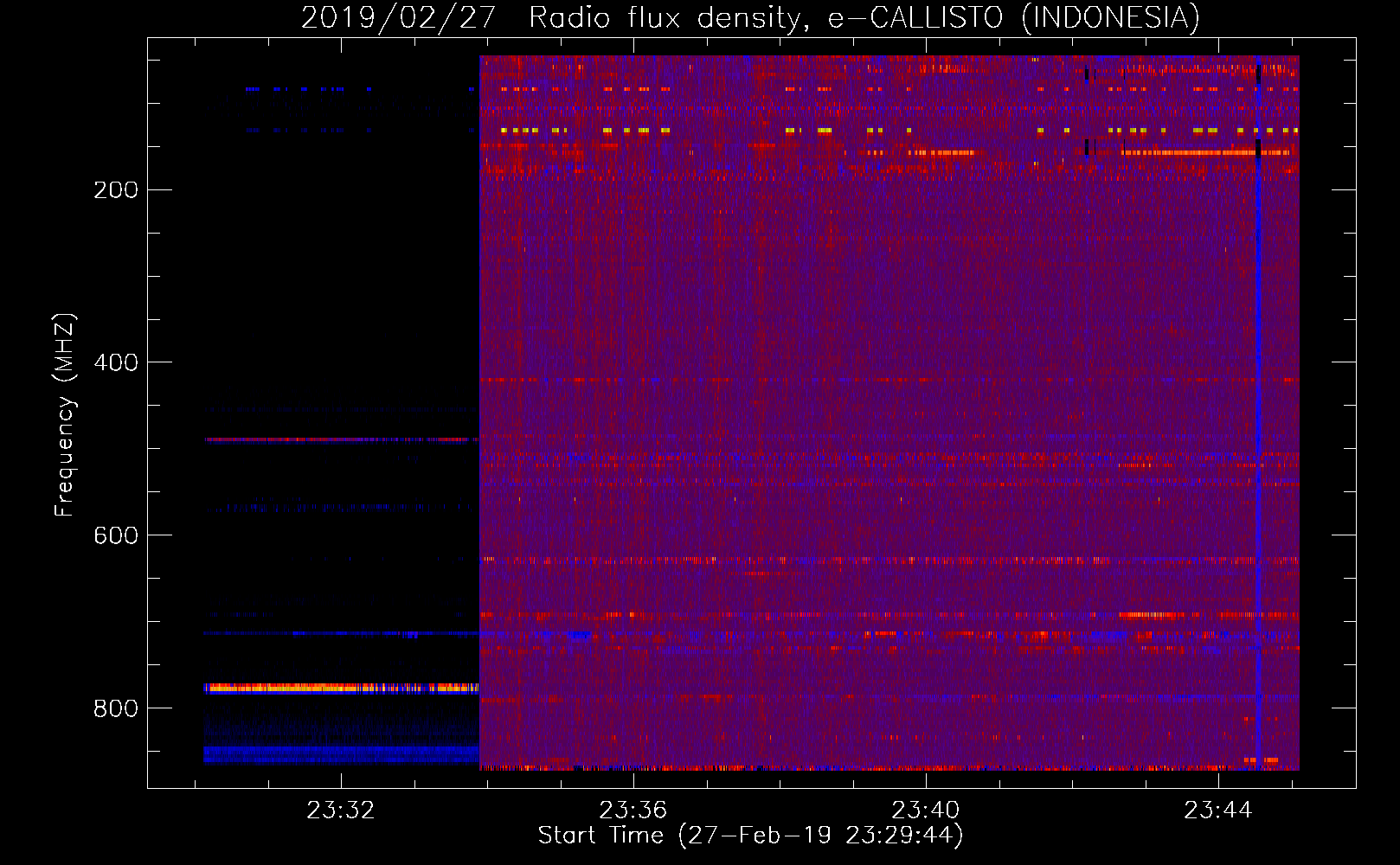
Task: Click the y-axis label 'Frequency (MHZ)'
Action: pos(64,414)
